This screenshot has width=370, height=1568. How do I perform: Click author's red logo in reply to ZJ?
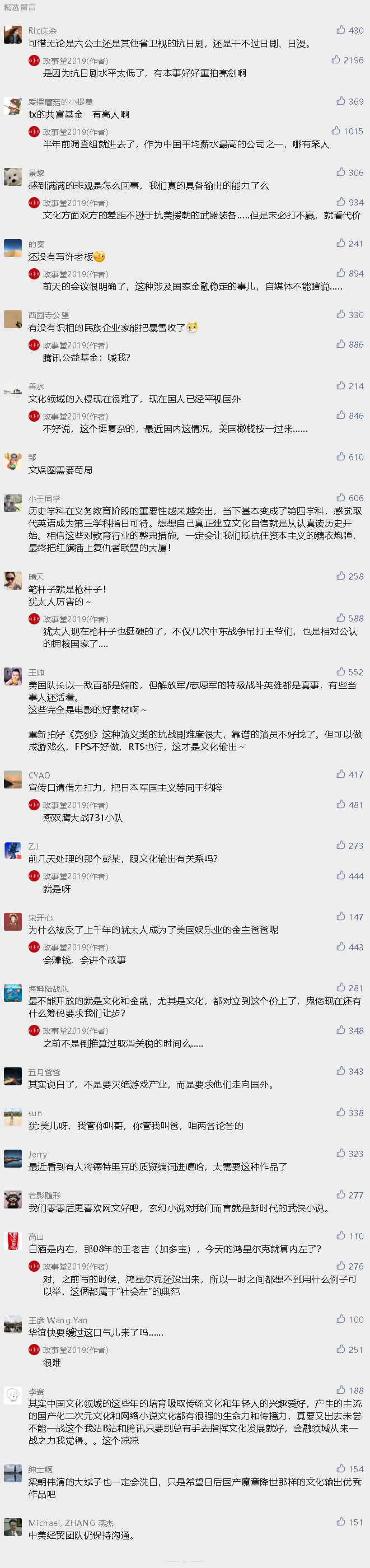(x=34, y=876)
